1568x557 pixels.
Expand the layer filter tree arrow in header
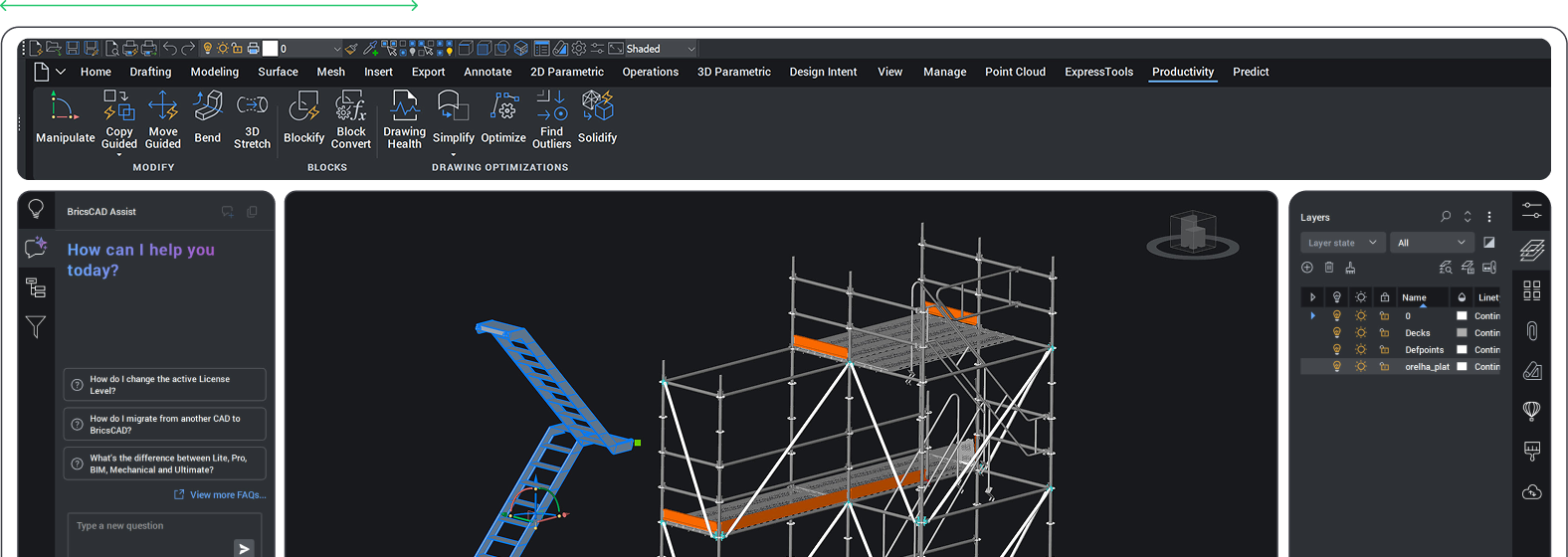tap(1312, 297)
